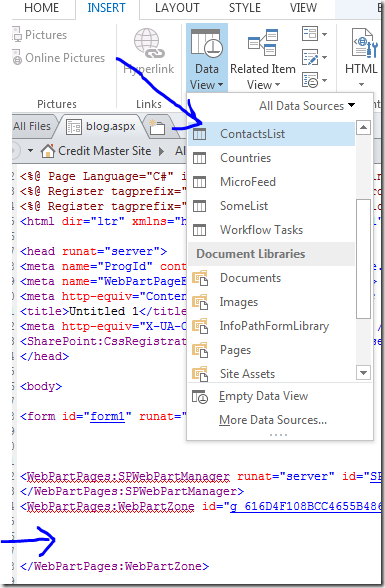This screenshot has height=588, width=385.
Task: Choose the MicroFeed list
Action: pyautogui.click(x=271, y=182)
